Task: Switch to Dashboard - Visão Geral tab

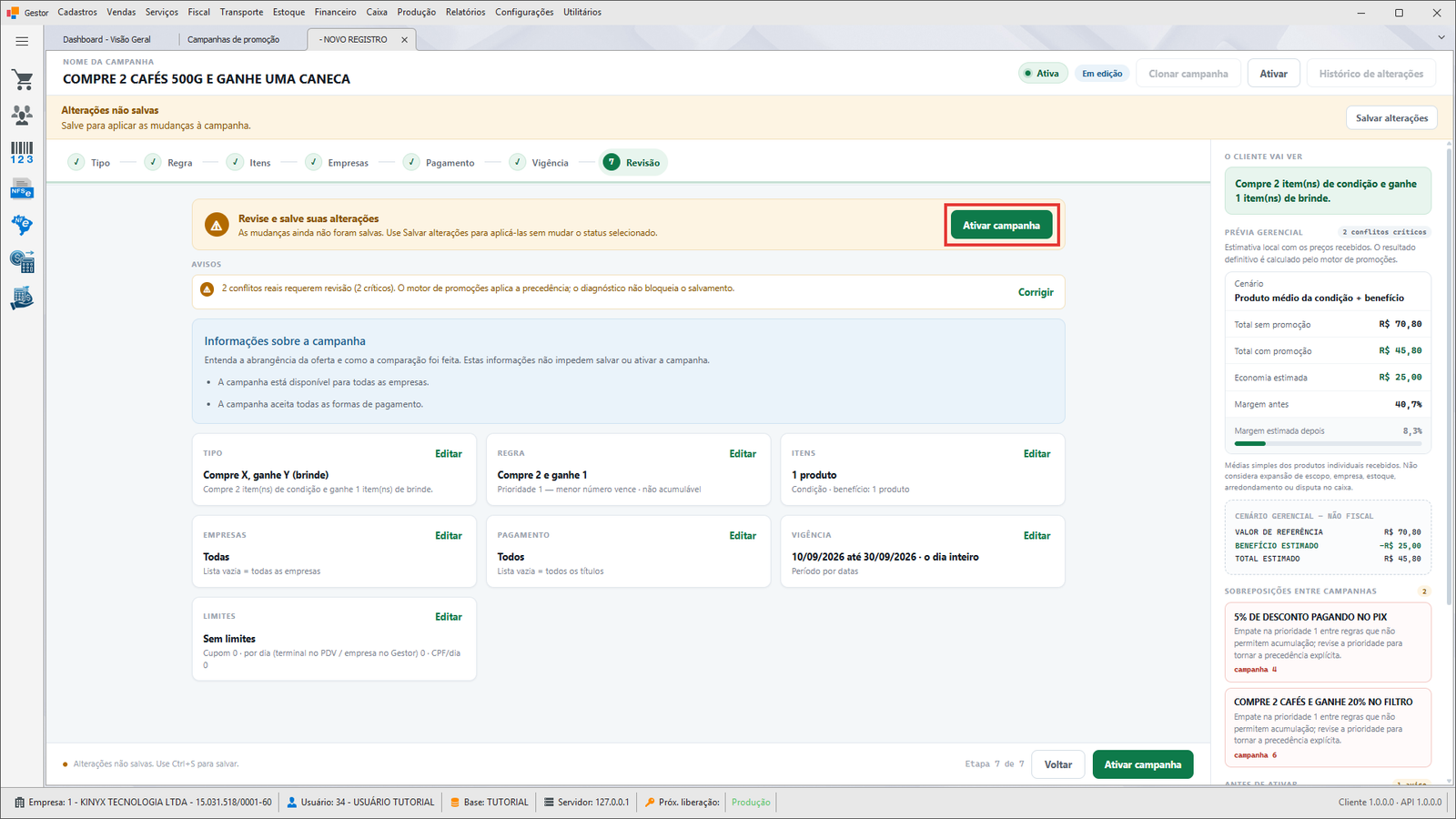Action: tap(107, 39)
